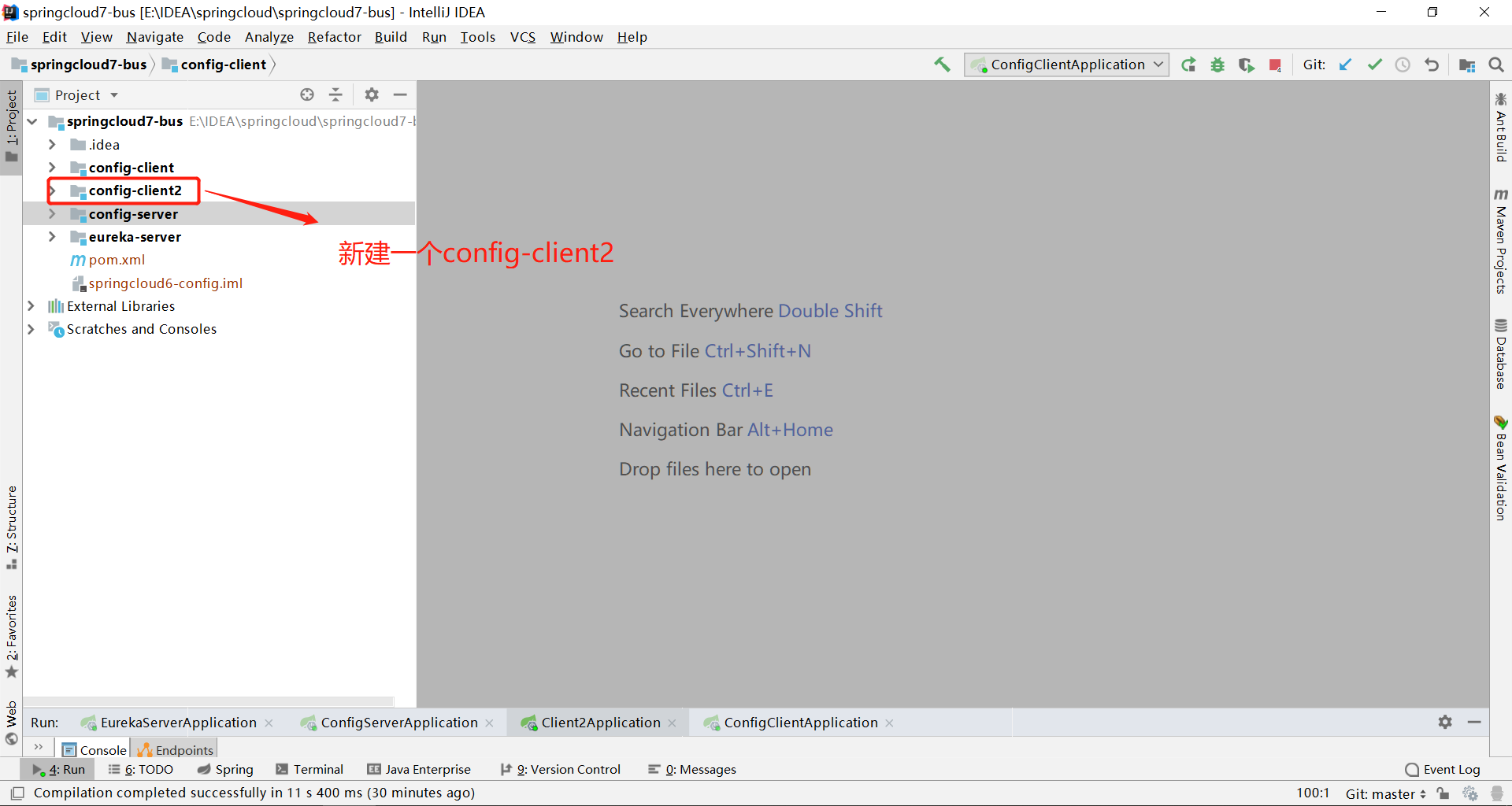1512x806 pixels.
Task: Expand the eureka-server module
Action: pos(52,237)
